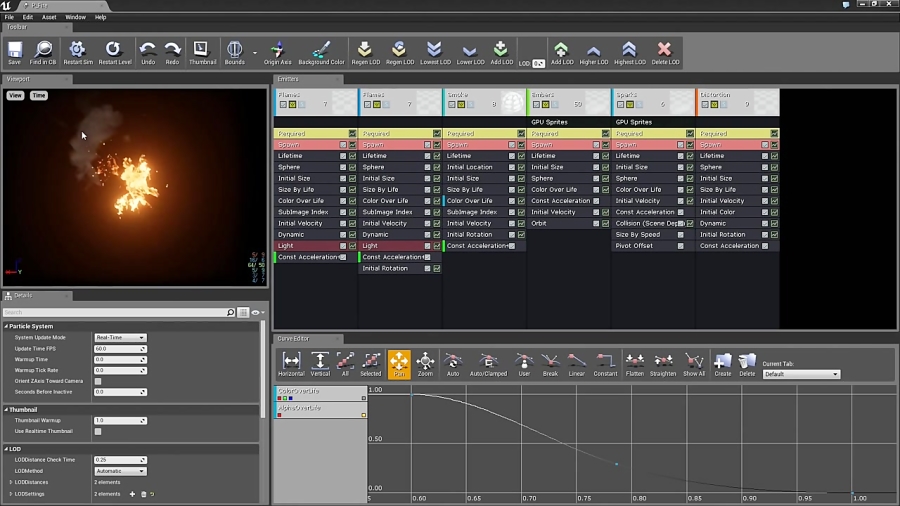Image resolution: width=900 pixels, height=506 pixels.
Task: Set curve tangent to Break
Action: coord(550,365)
